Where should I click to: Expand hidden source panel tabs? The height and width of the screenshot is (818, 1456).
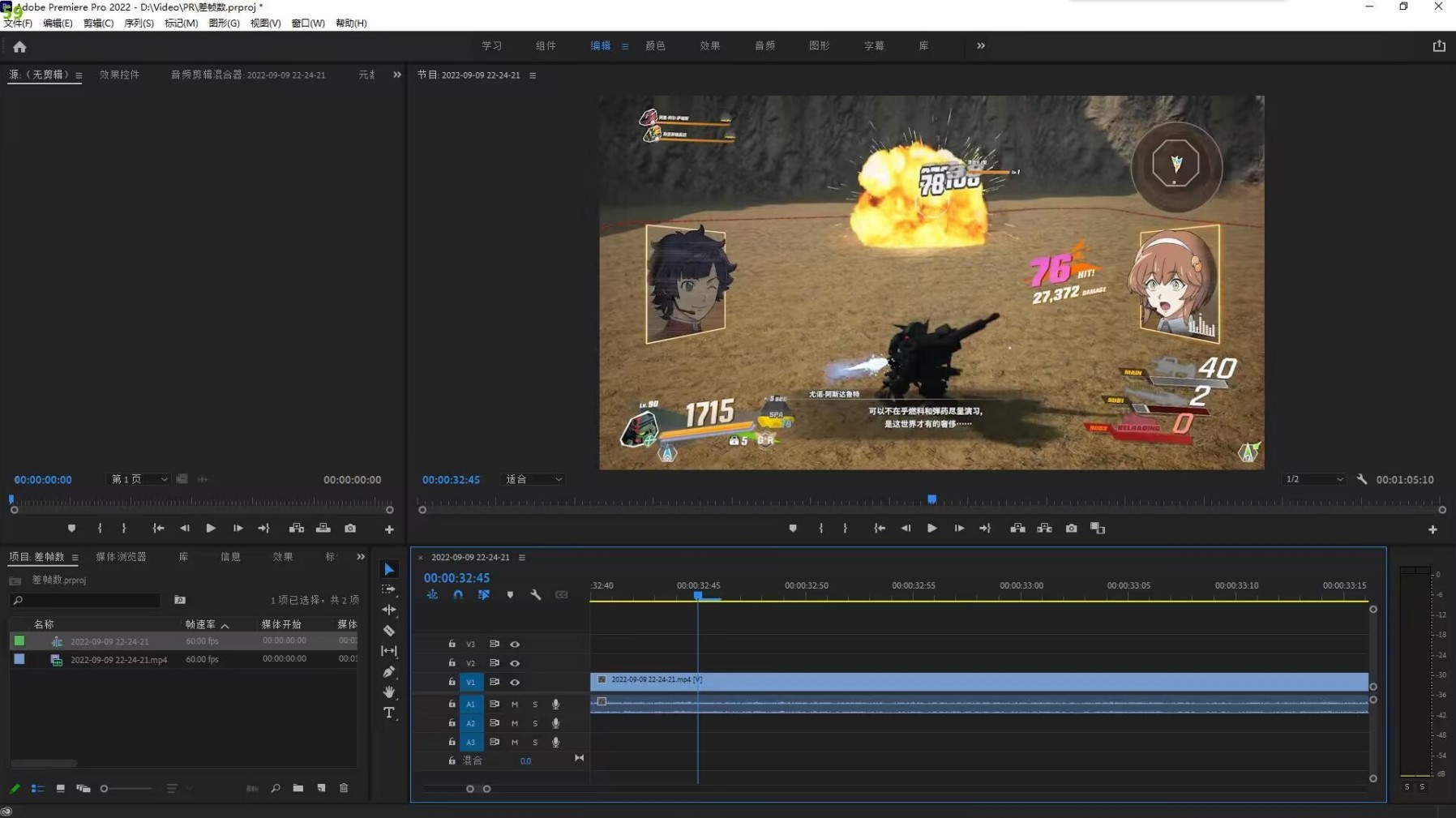click(397, 75)
